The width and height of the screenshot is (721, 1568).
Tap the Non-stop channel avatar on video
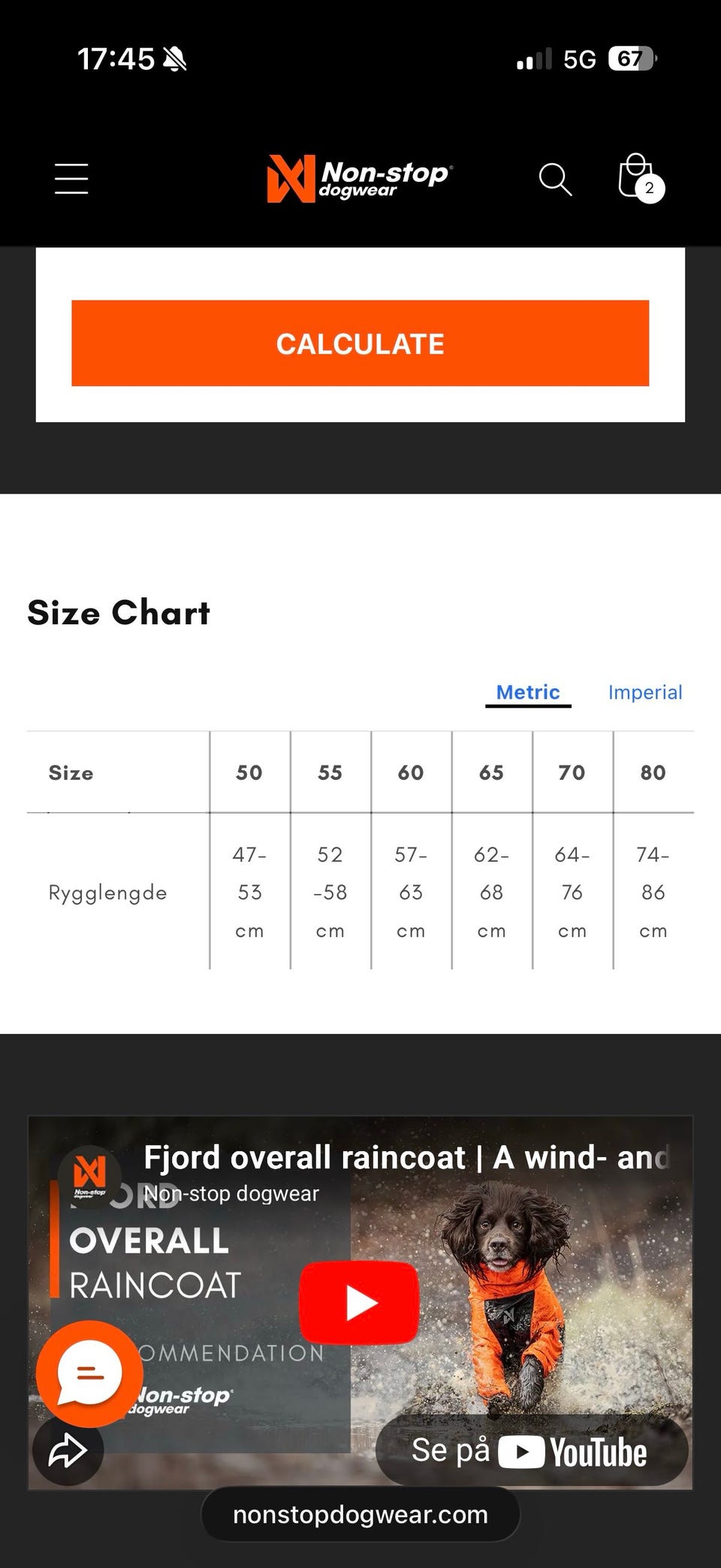(x=89, y=1175)
